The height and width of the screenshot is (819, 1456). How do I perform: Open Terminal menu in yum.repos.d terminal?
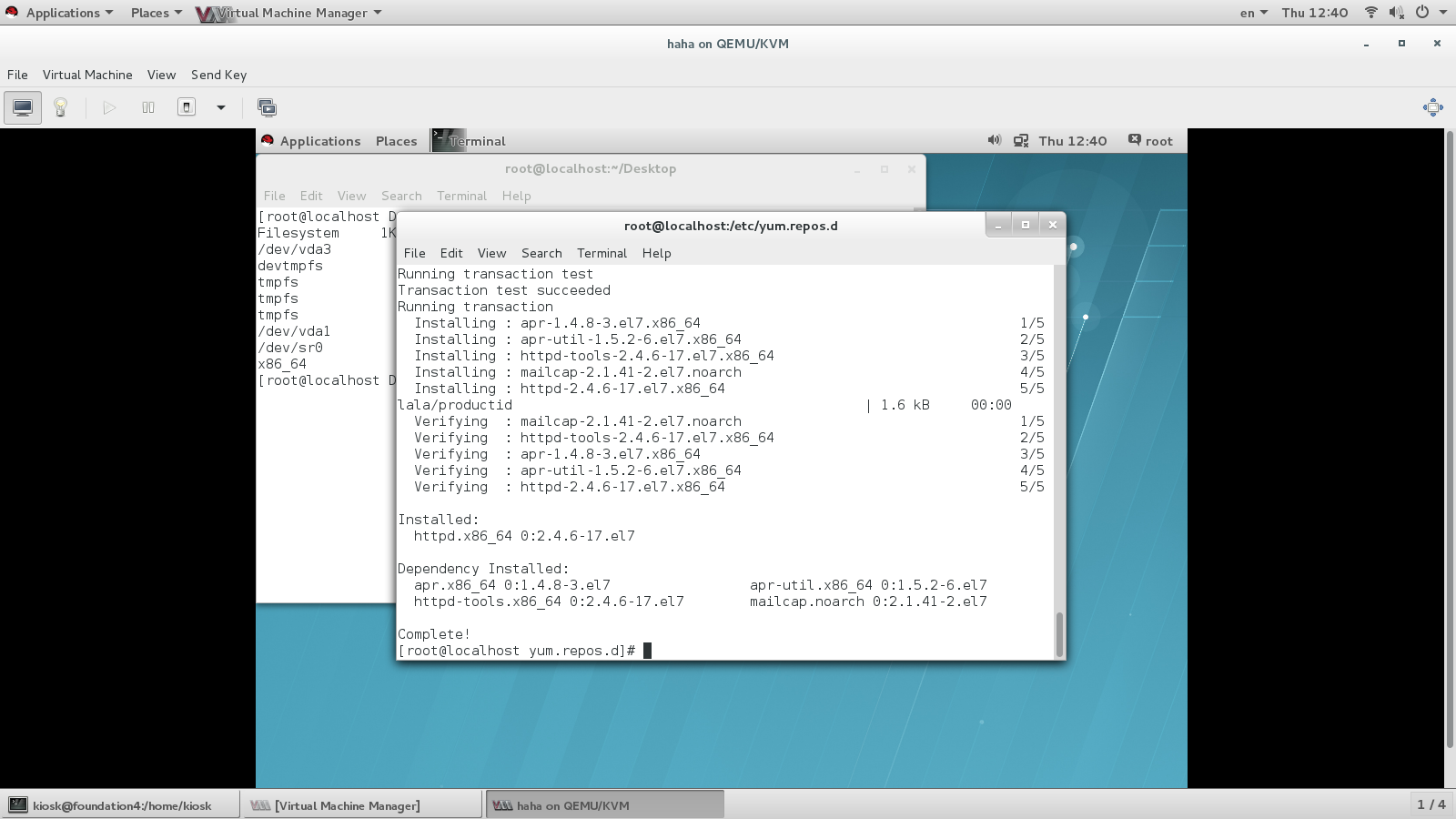602,253
